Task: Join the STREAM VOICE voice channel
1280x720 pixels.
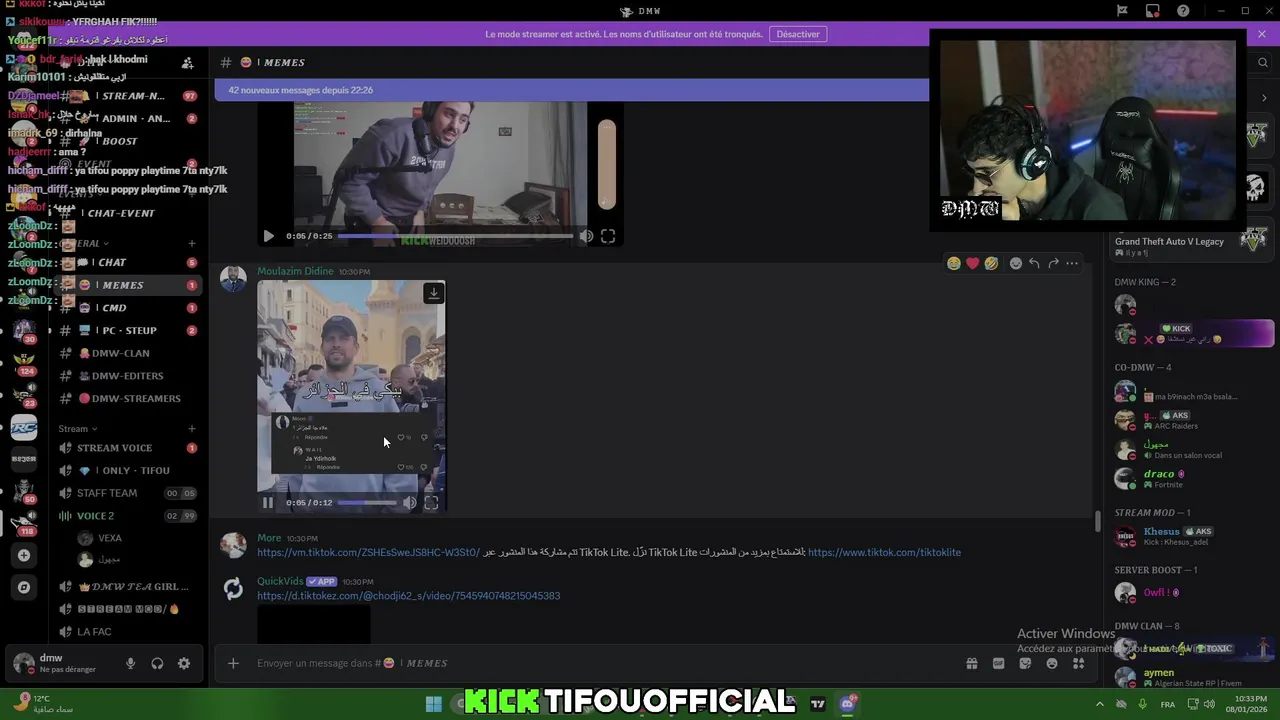Action: pos(128,448)
